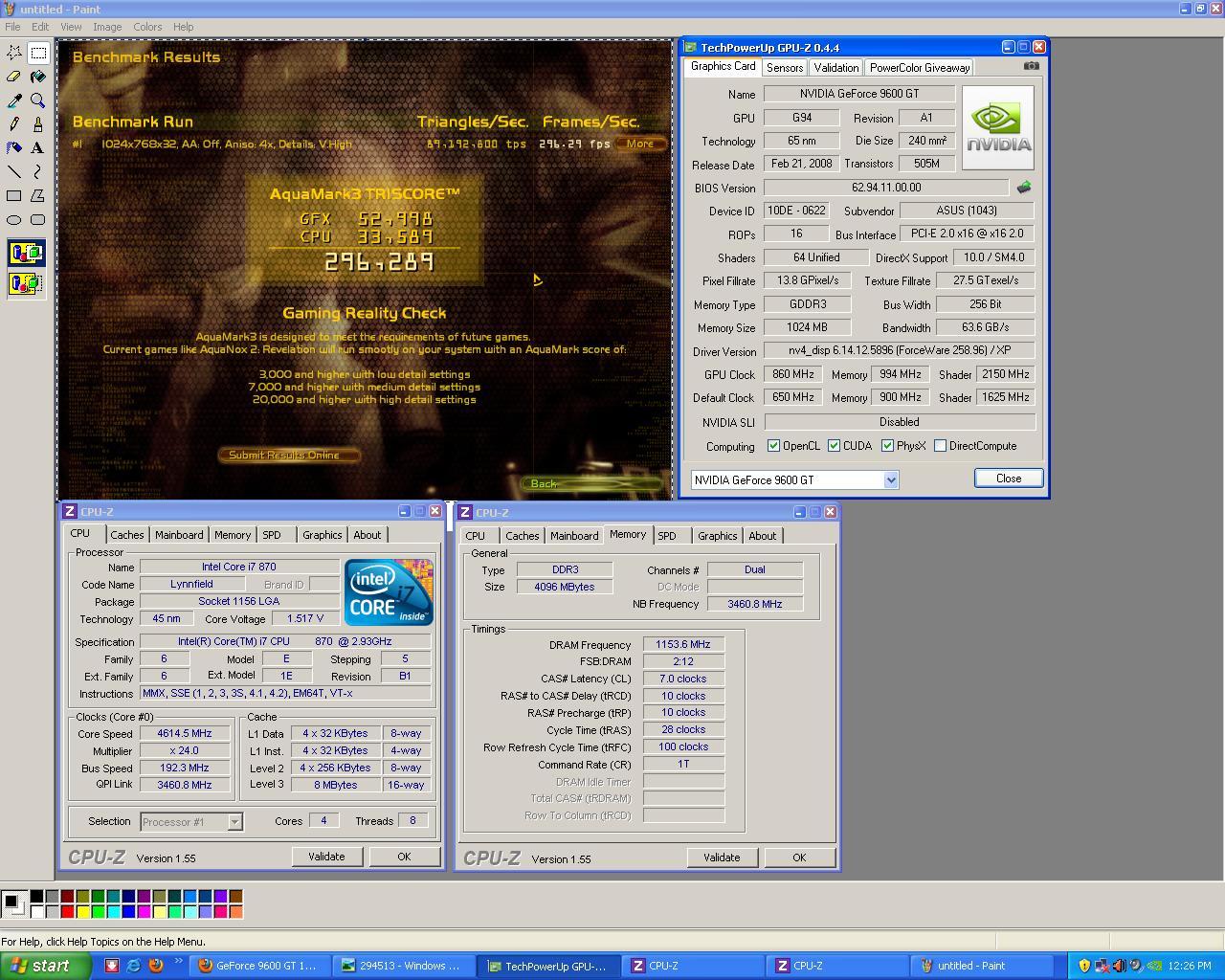Open the PowerColor Giveaway tab
The height and width of the screenshot is (980, 1225).
tap(920, 68)
